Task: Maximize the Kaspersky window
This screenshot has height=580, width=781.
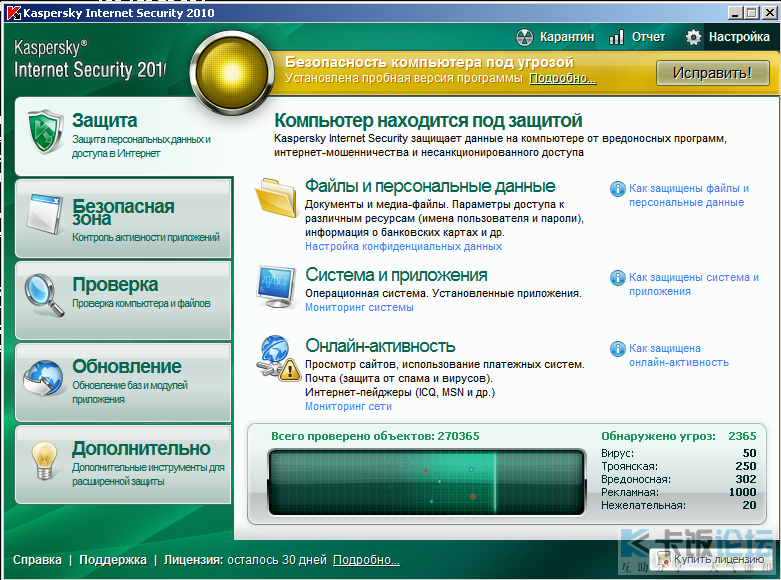Action: (751, 12)
